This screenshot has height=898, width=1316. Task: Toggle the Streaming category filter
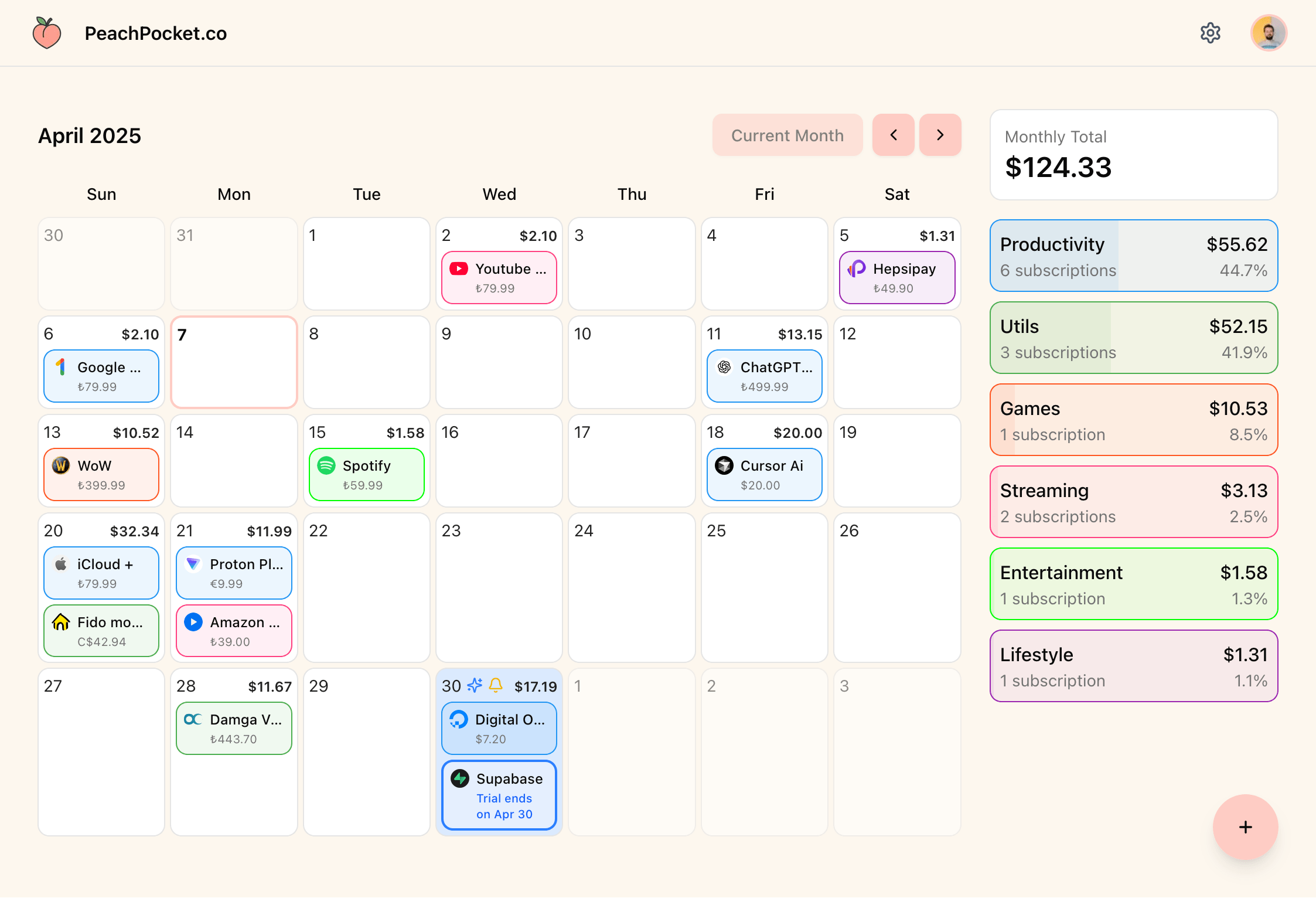[x=1133, y=502]
